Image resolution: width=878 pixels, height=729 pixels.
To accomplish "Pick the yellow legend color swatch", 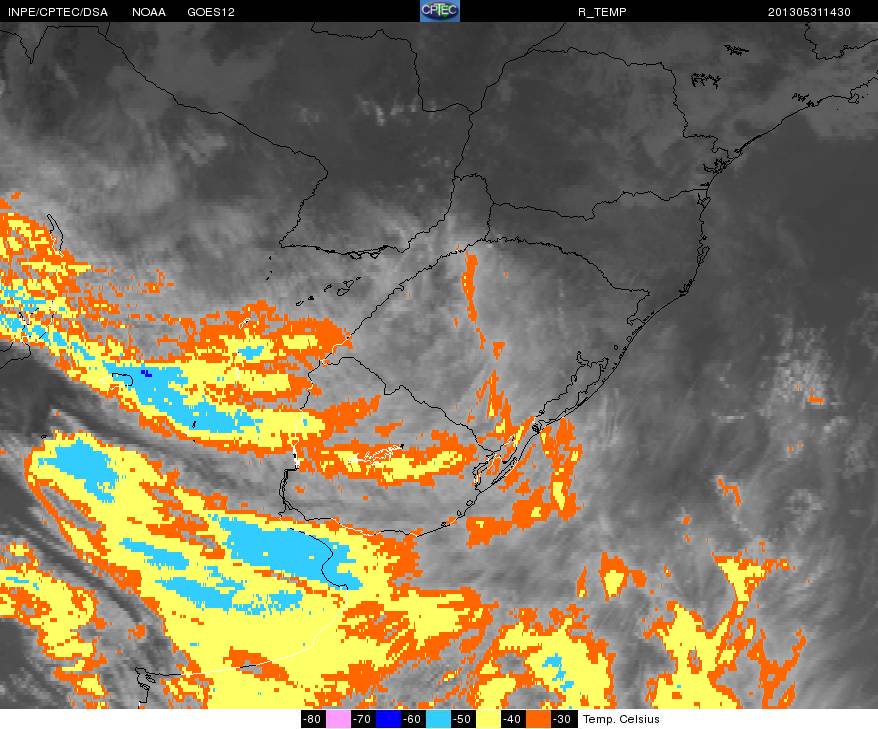I will [x=488, y=719].
